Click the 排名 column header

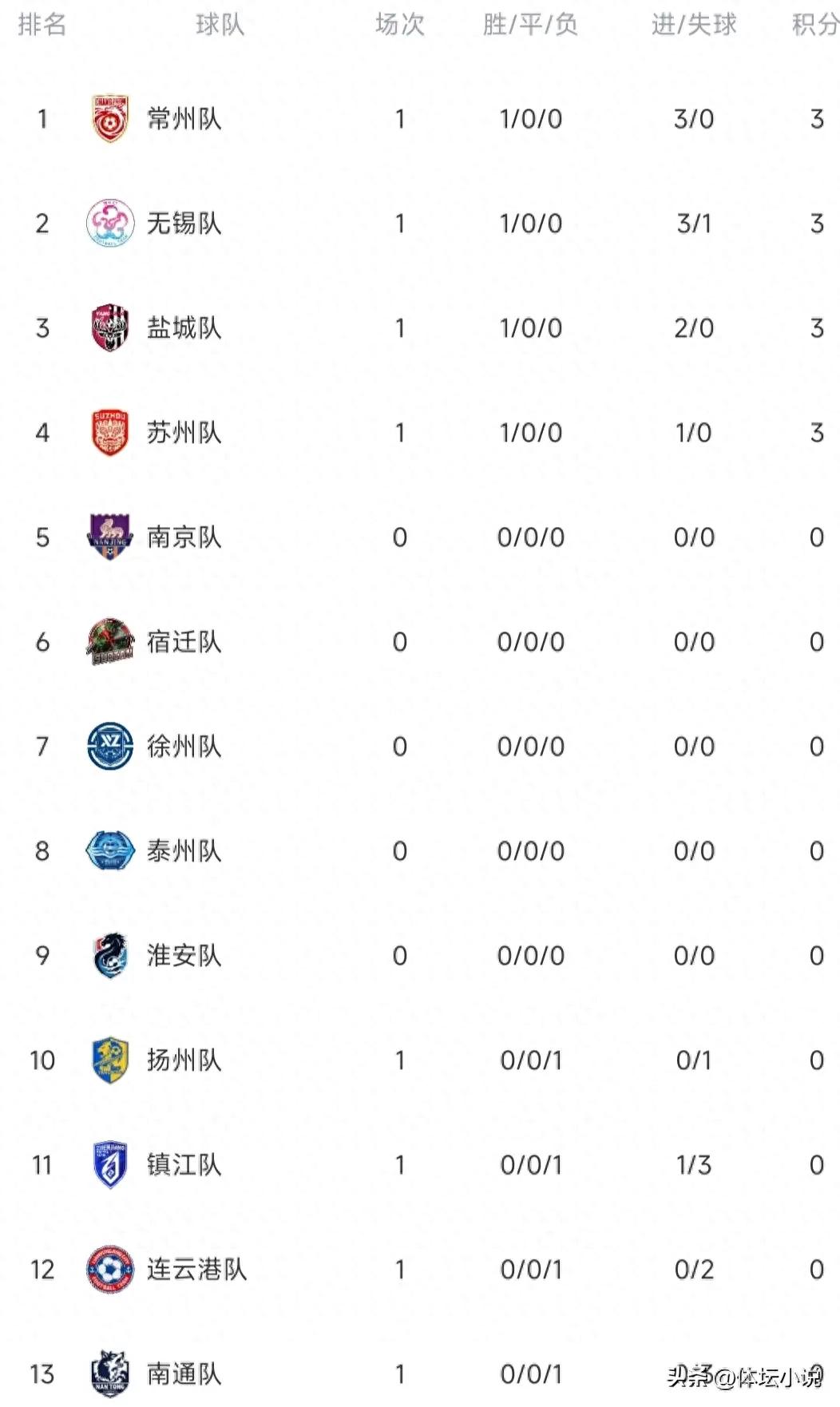point(44,26)
